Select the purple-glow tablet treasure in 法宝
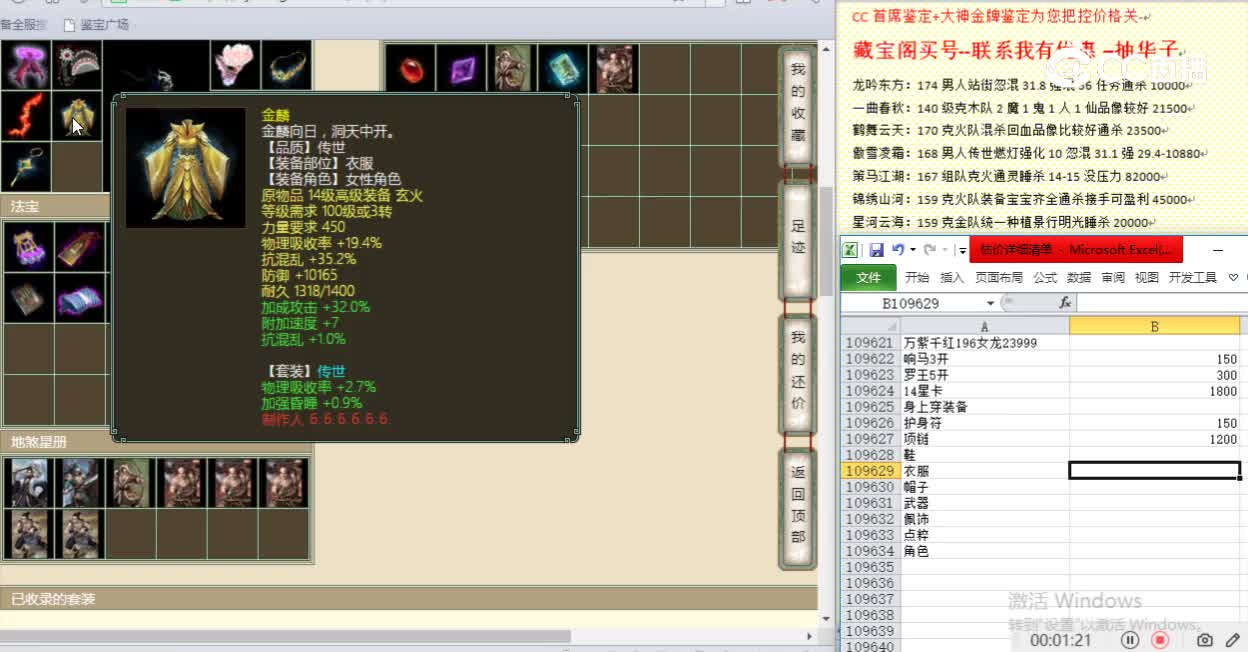Screen dimensions: 1248x652 (79, 247)
